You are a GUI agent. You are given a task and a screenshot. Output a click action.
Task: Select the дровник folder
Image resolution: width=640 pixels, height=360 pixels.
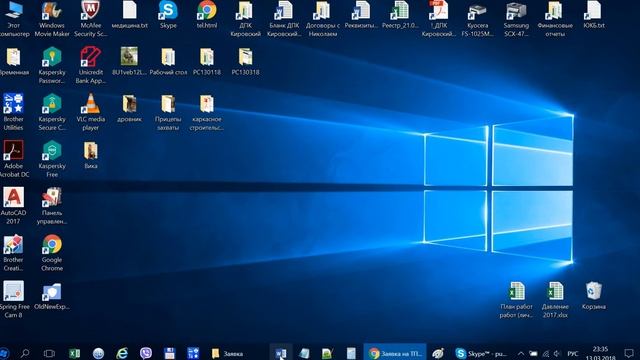pyautogui.click(x=129, y=109)
